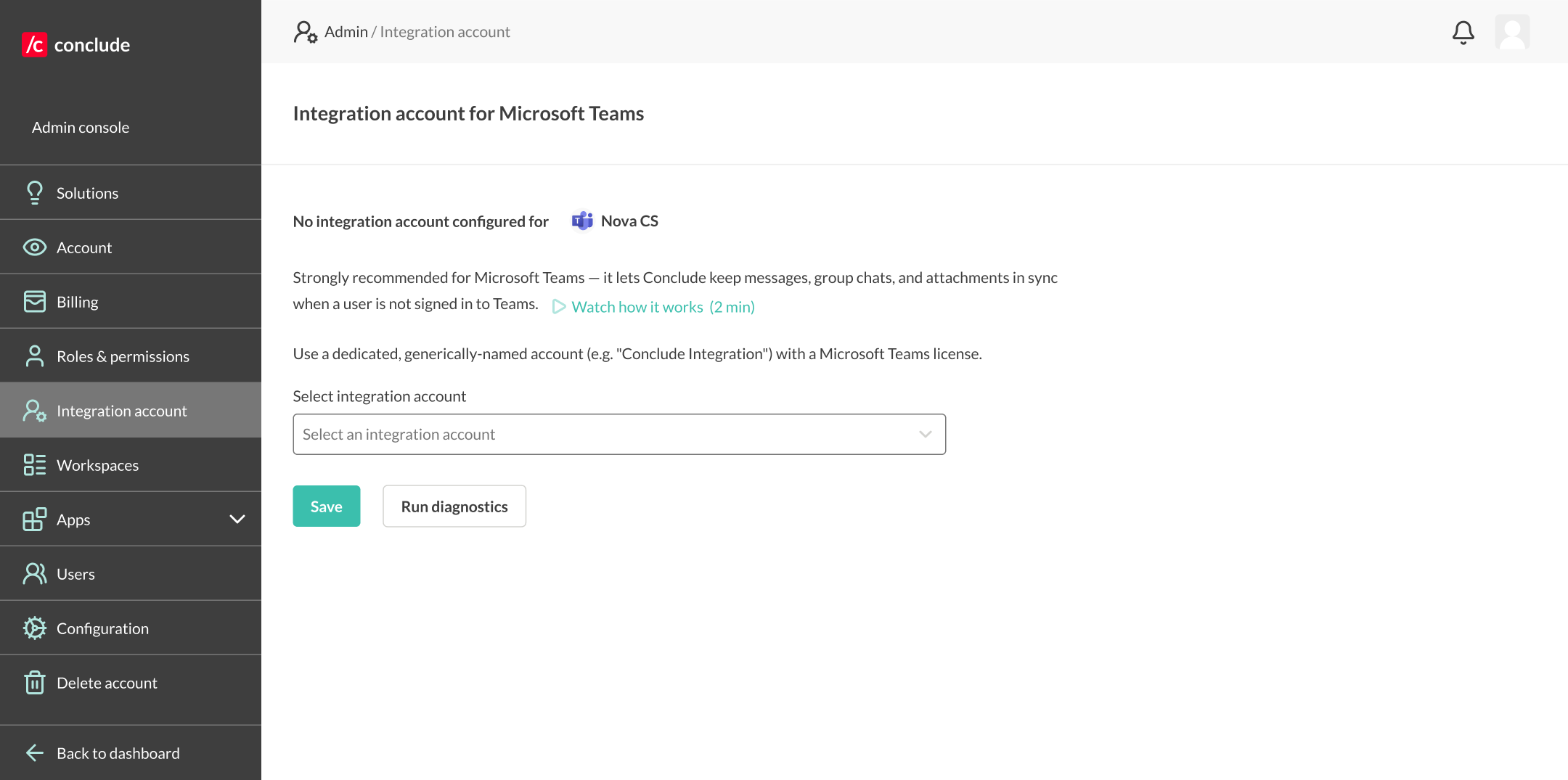Click Back to dashboard link
Image resolution: width=1568 pixels, height=780 pixels.
pyautogui.click(x=131, y=753)
